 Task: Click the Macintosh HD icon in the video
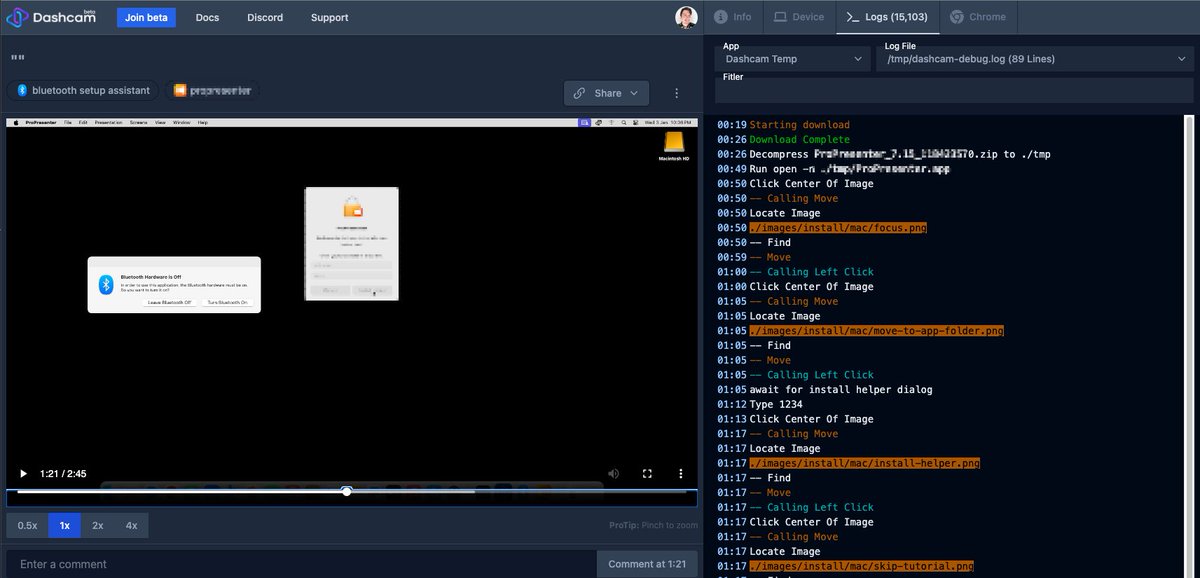674,146
